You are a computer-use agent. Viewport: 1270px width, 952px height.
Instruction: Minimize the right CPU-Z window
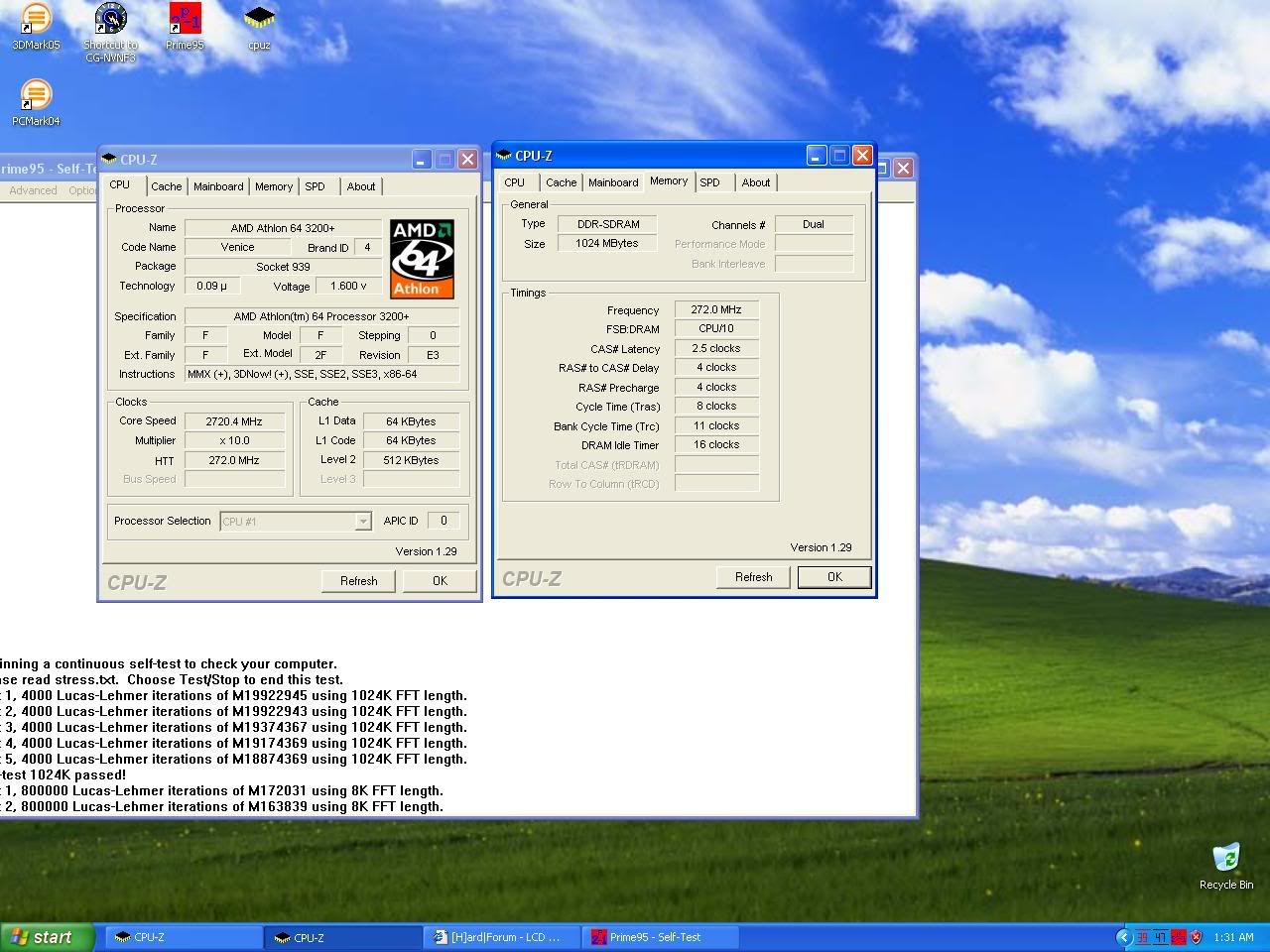[x=817, y=156]
